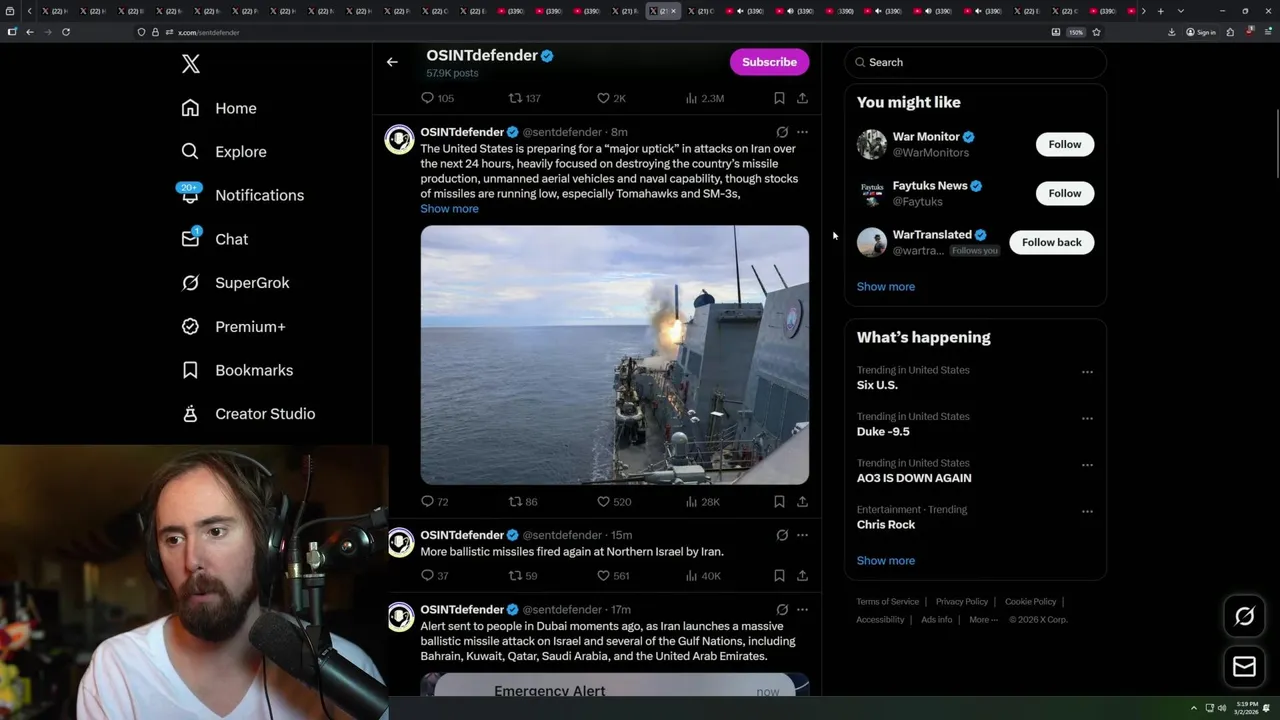This screenshot has height=720, width=1280.
Task: Open the Chris Rock trending topic
Action: [x=885, y=525]
